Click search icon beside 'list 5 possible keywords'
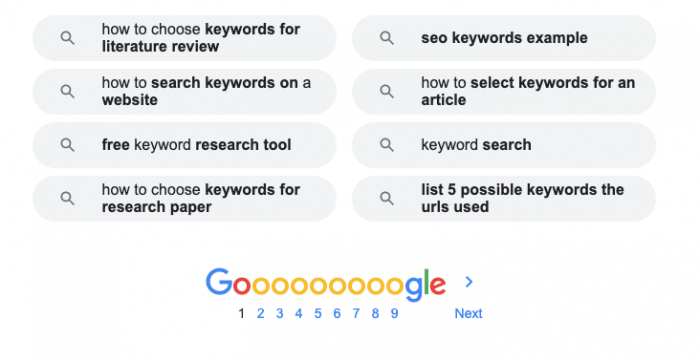The image size is (700, 362). (387, 198)
